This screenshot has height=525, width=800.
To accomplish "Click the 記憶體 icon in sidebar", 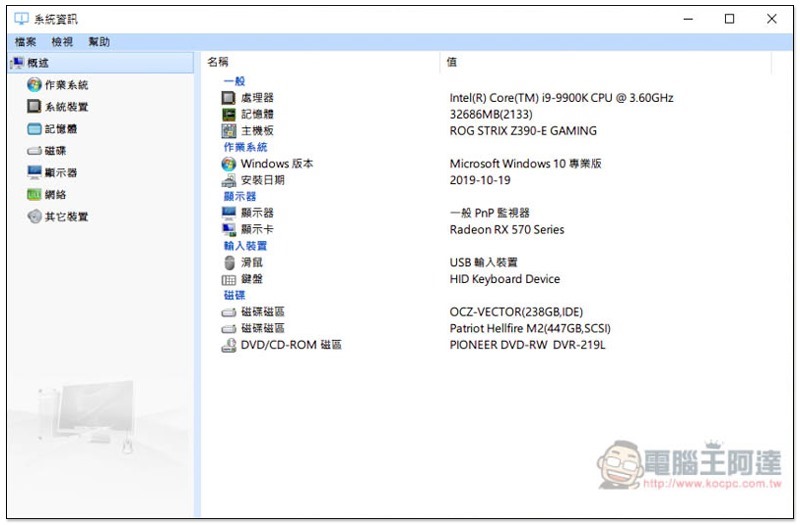I will point(34,129).
